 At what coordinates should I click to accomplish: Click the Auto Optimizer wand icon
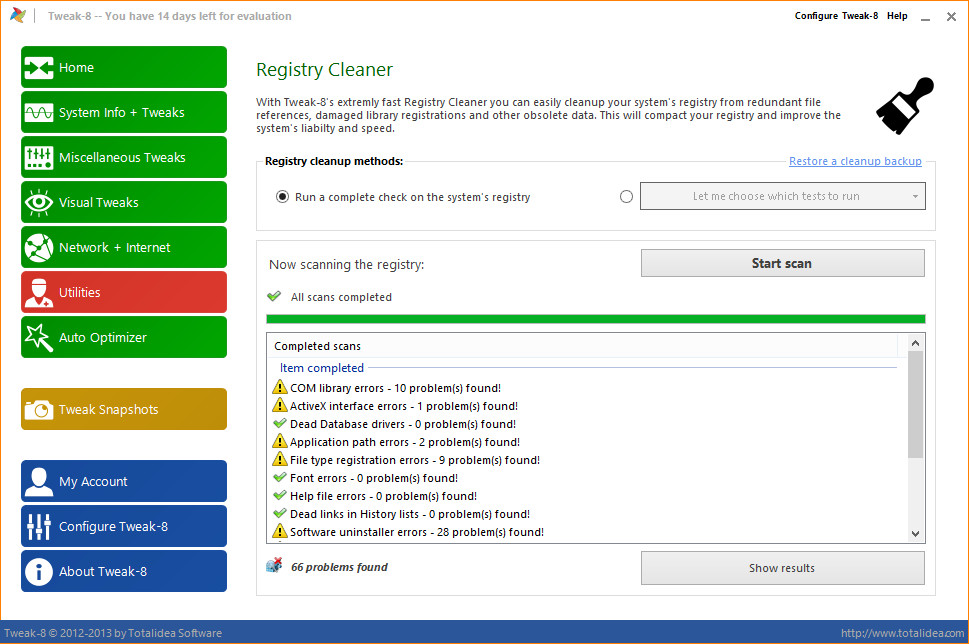(39, 337)
